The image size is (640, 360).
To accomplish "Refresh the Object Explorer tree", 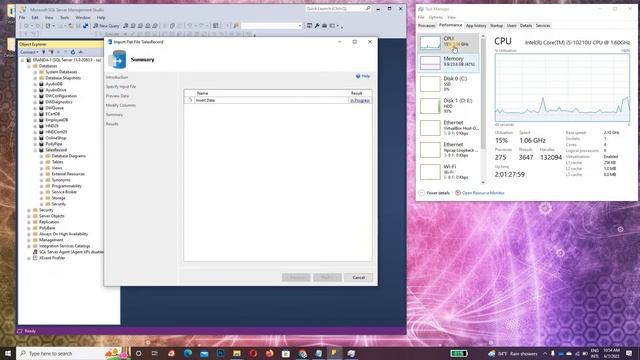I will (x=73, y=52).
